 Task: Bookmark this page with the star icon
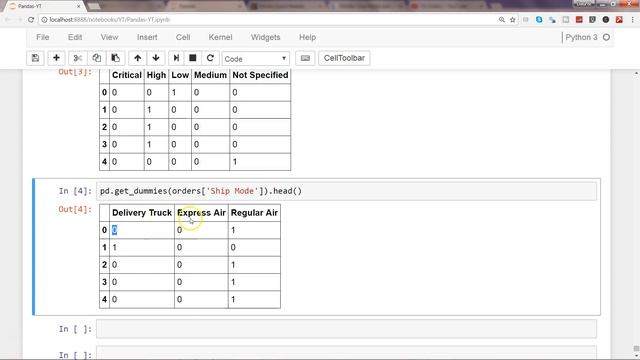click(513, 20)
